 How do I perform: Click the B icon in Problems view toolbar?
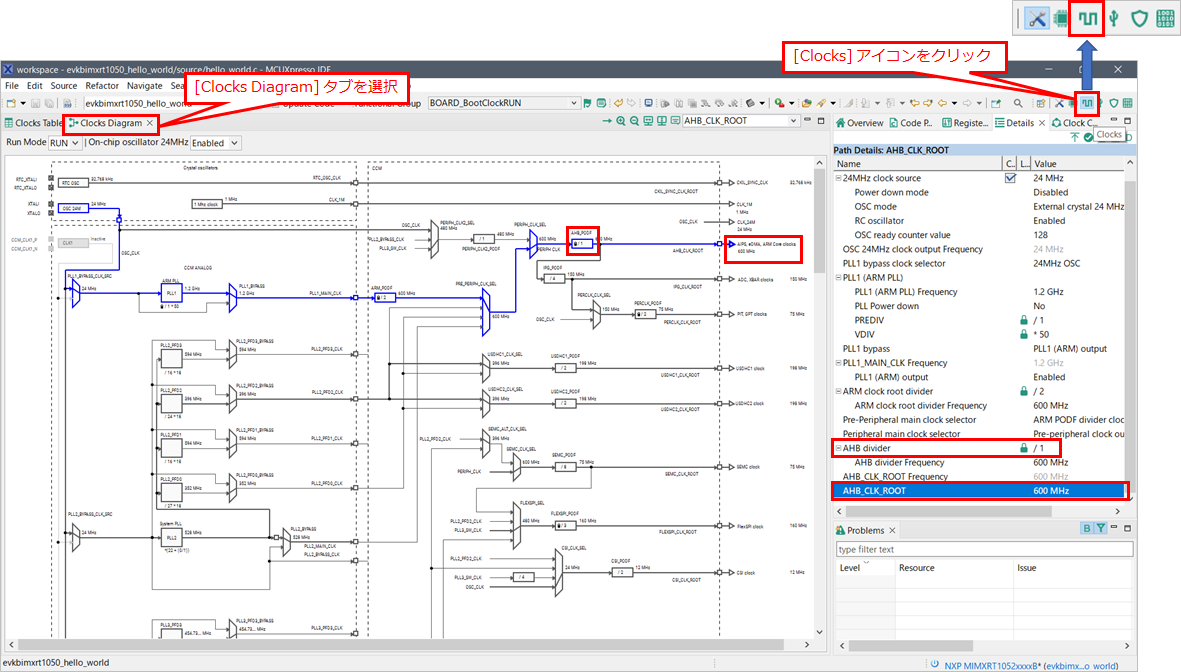tap(1087, 529)
